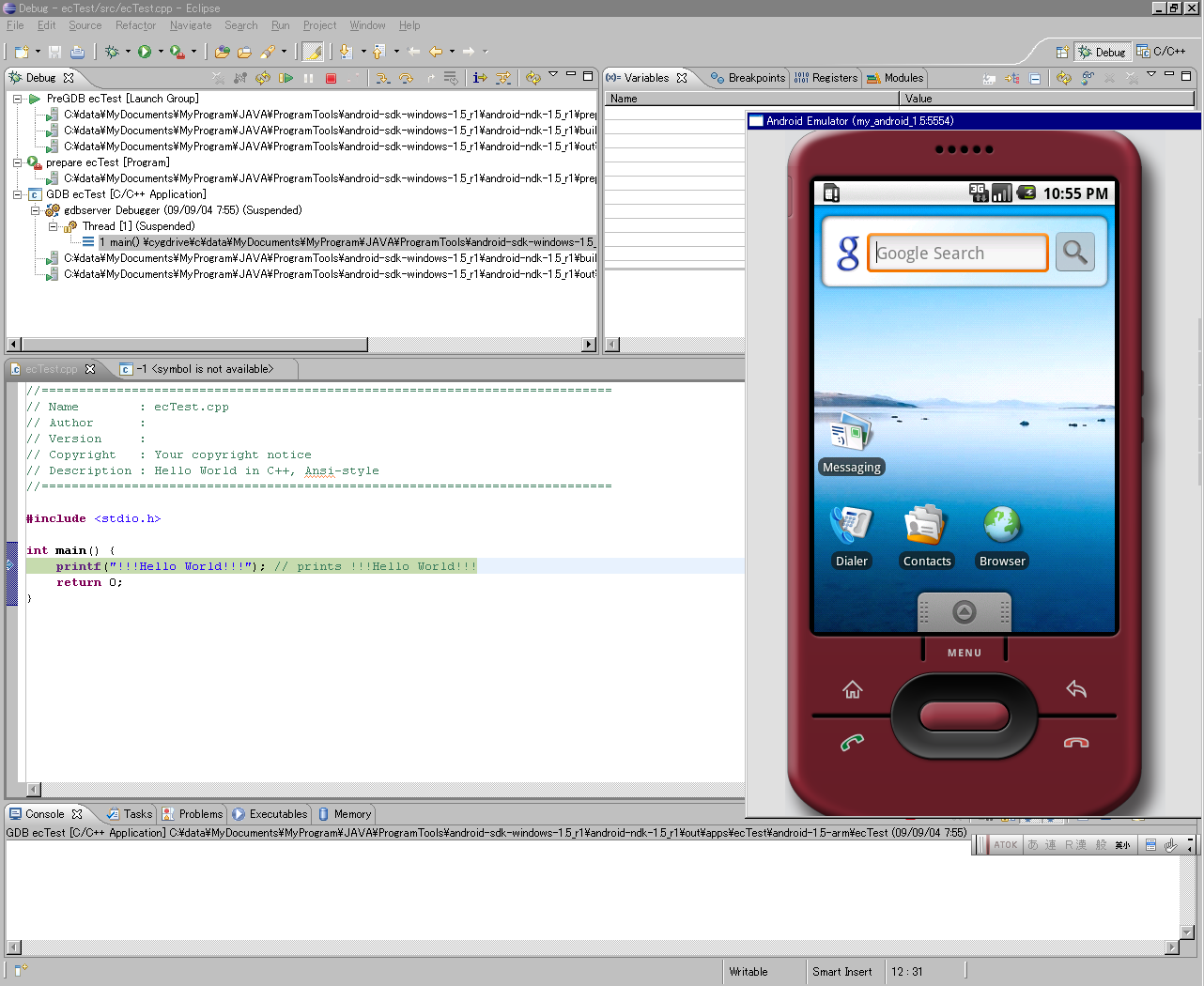This screenshot has width=1204, height=986.
Task: Go back with the yellow left arrow
Action: [x=436, y=52]
